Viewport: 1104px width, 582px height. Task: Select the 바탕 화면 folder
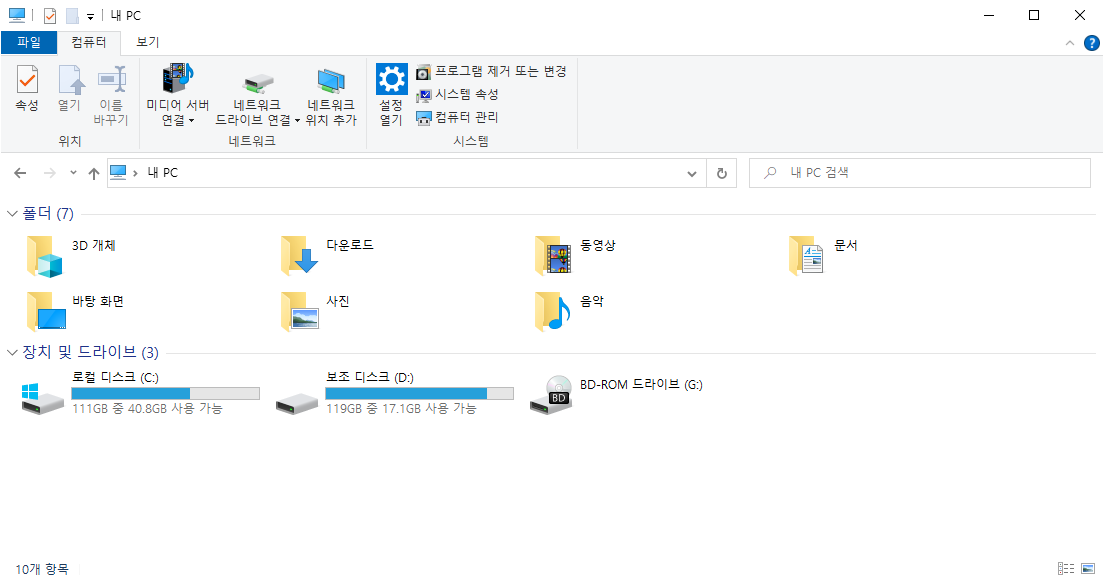75,312
